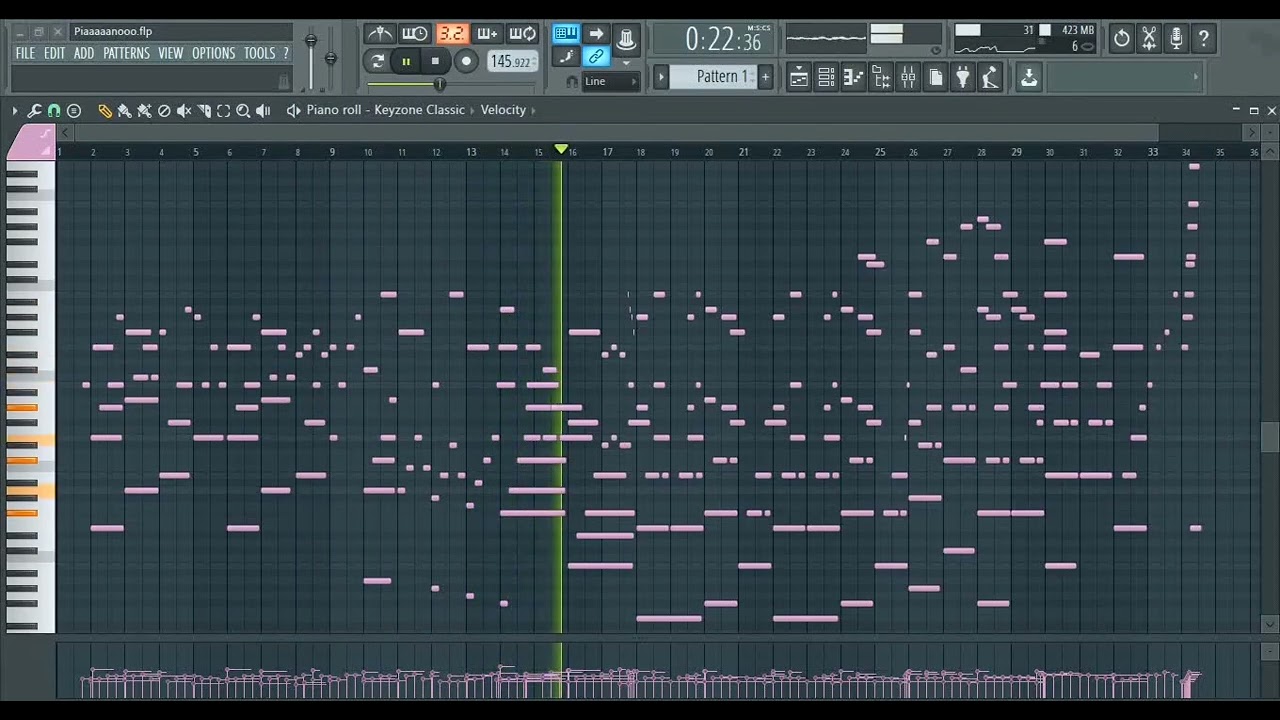Toggle the 3.2 countdown before recording
Image resolution: width=1280 pixels, height=720 pixels.
[452, 34]
